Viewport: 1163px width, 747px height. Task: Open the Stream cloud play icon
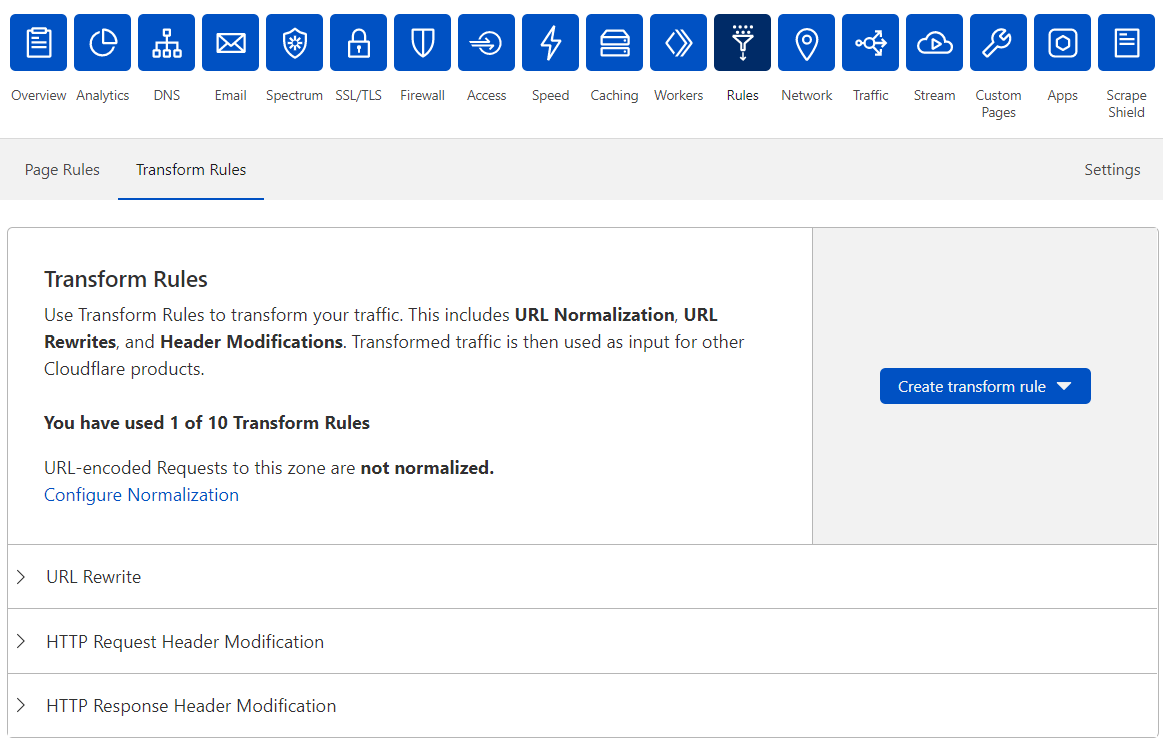pos(935,43)
